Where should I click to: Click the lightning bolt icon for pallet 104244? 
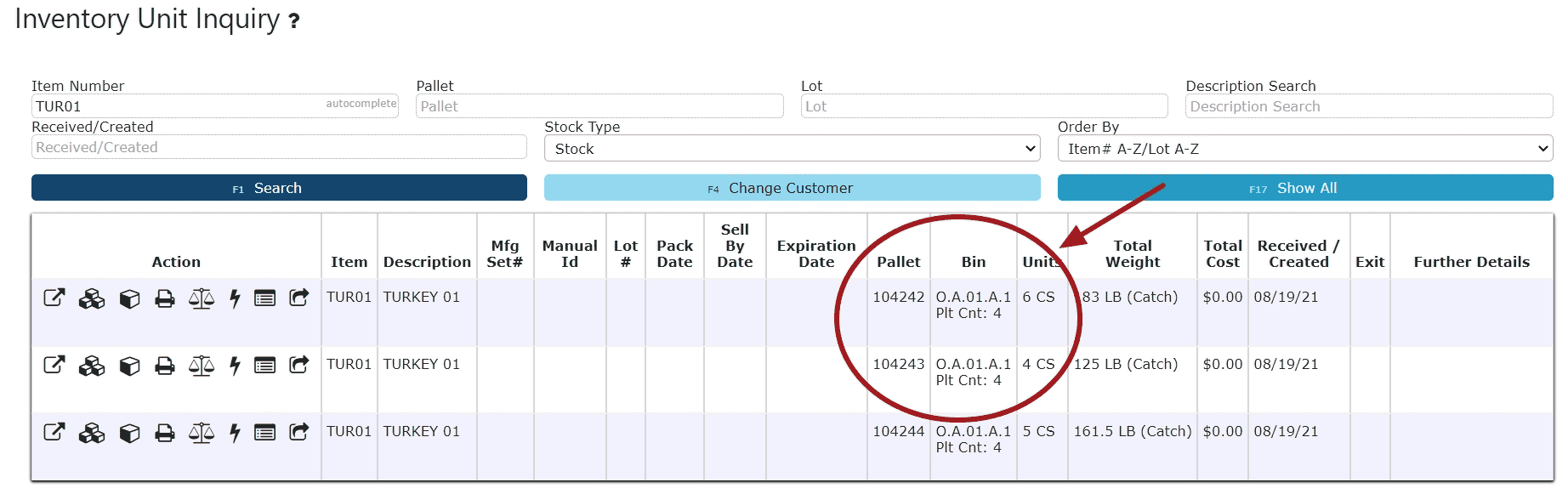tap(235, 433)
